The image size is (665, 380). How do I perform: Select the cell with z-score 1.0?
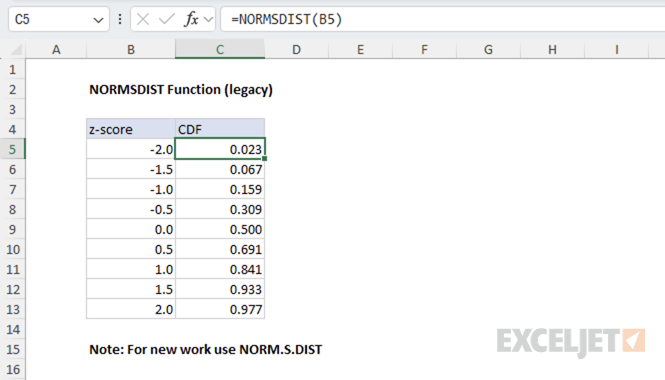[x=131, y=269]
